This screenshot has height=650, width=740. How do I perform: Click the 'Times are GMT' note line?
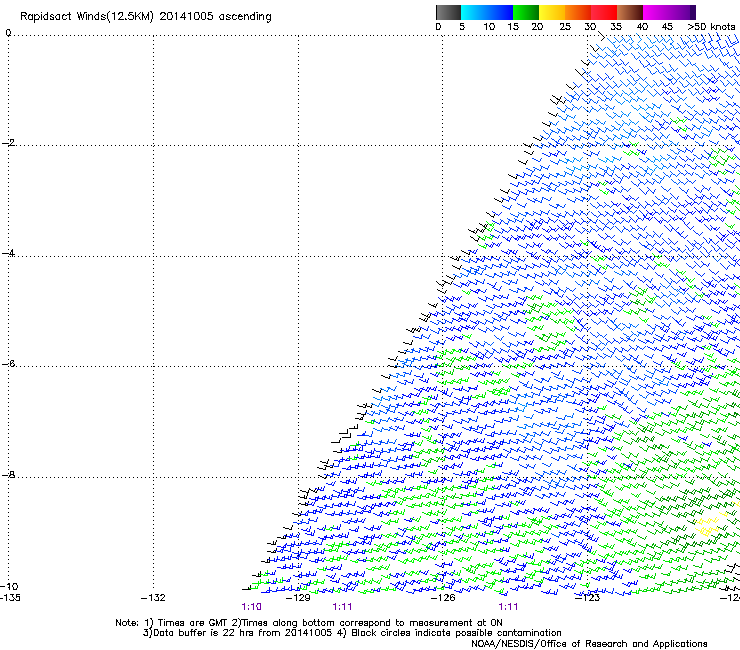(x=309, y=623)
